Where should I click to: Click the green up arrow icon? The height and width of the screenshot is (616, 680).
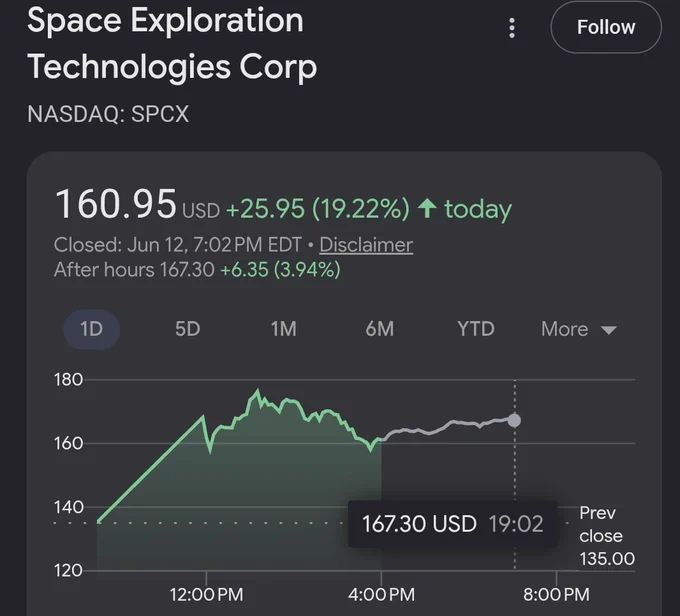pos(427,209)
